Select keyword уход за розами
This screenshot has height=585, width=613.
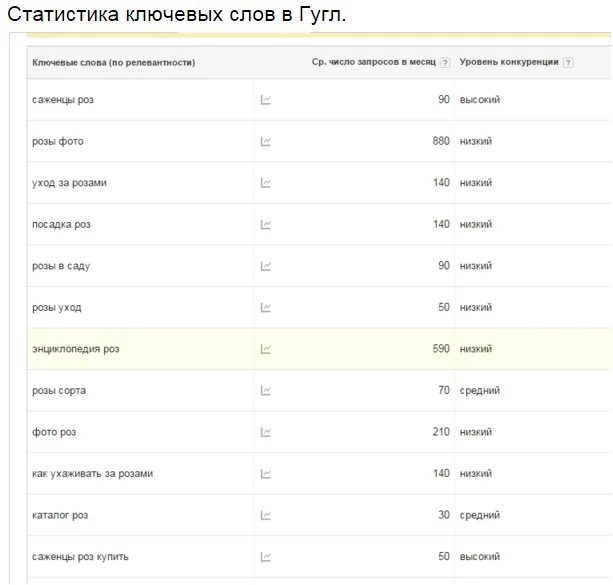69,183
